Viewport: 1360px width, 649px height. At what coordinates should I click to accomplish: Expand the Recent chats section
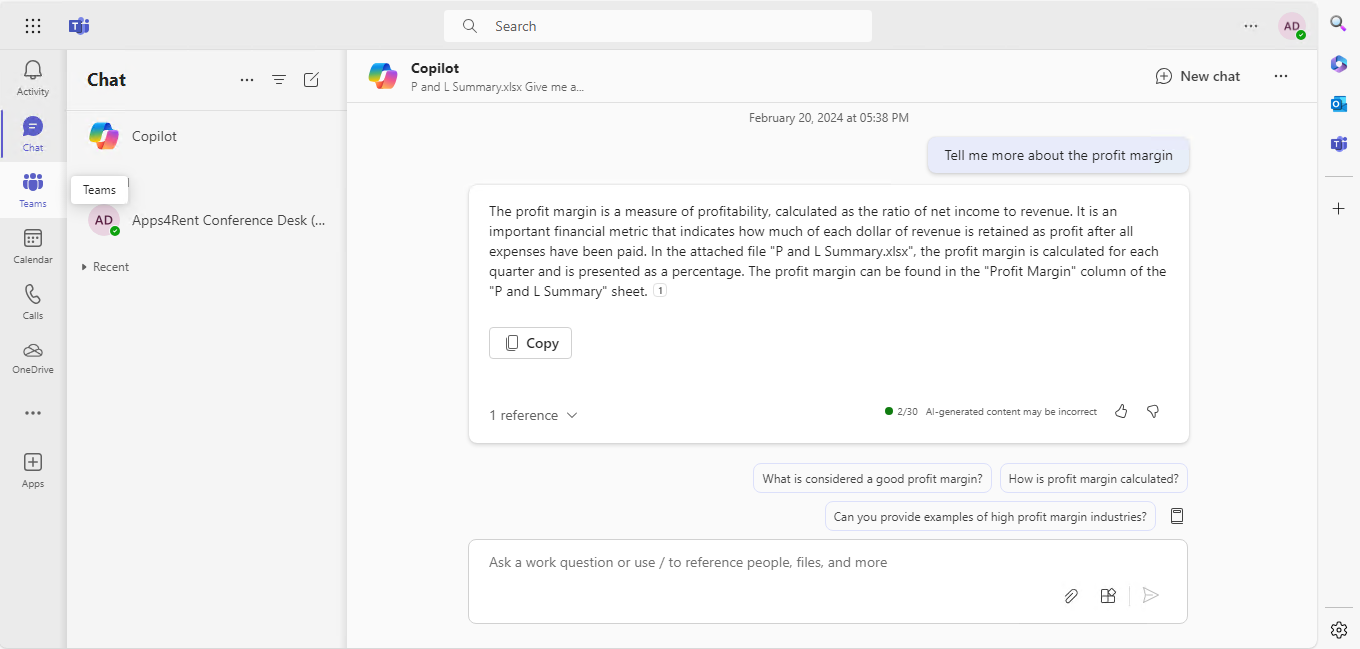(105, 267)
